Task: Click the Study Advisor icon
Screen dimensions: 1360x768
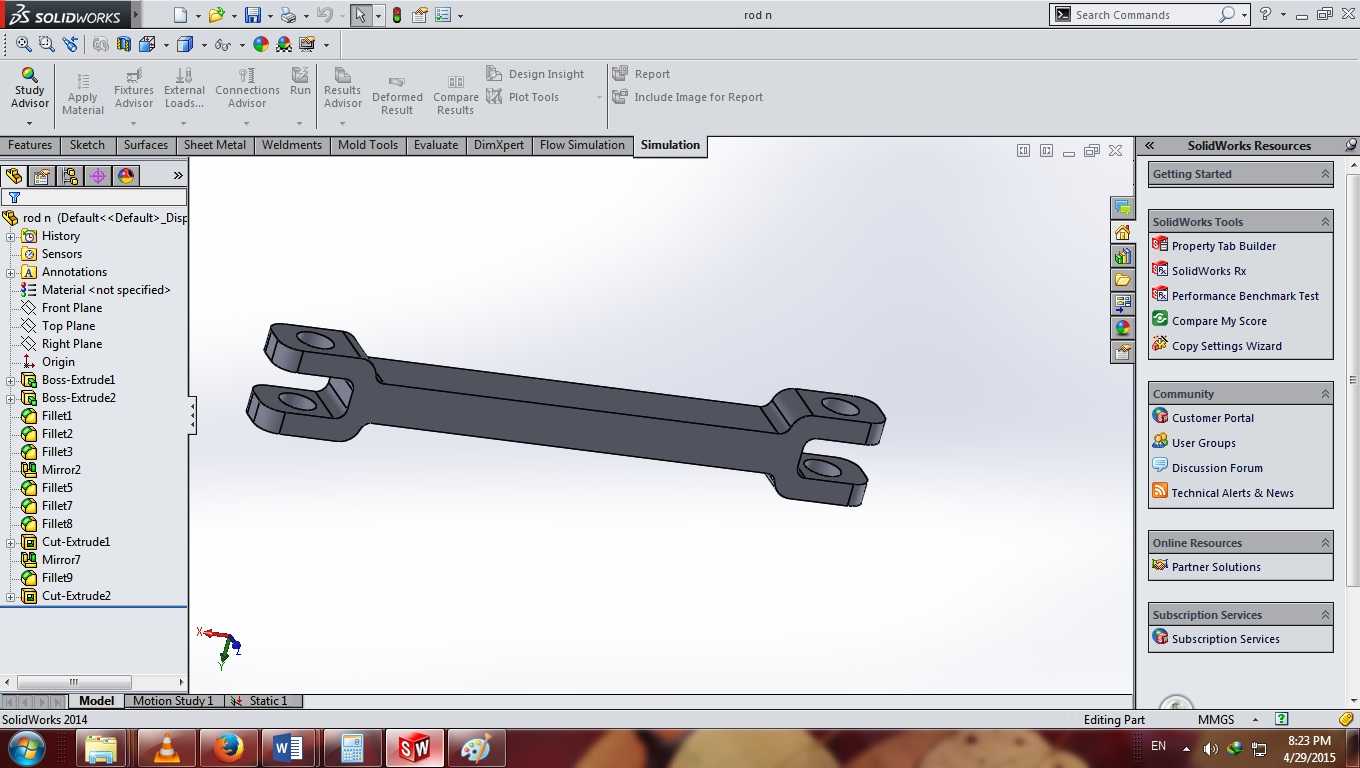Action: 29,89
